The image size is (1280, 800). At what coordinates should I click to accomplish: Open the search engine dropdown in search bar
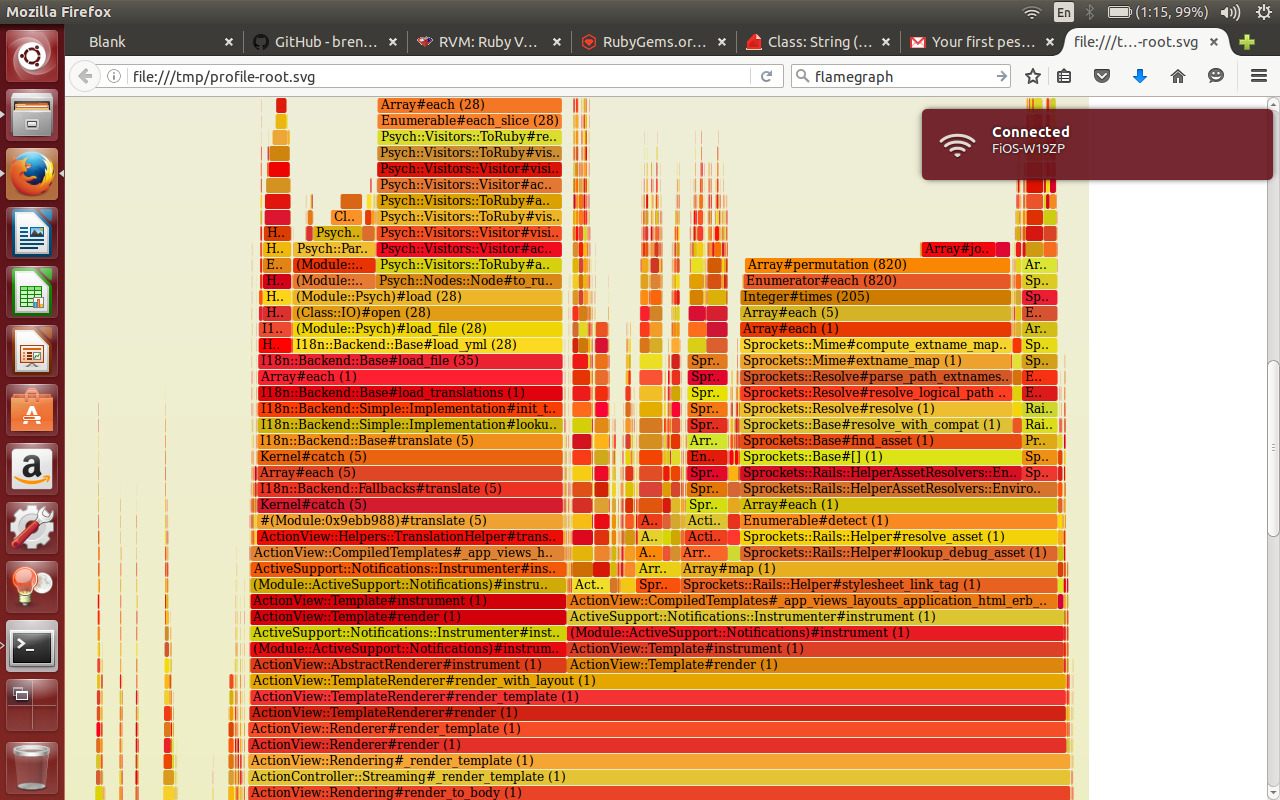(804, 76)
